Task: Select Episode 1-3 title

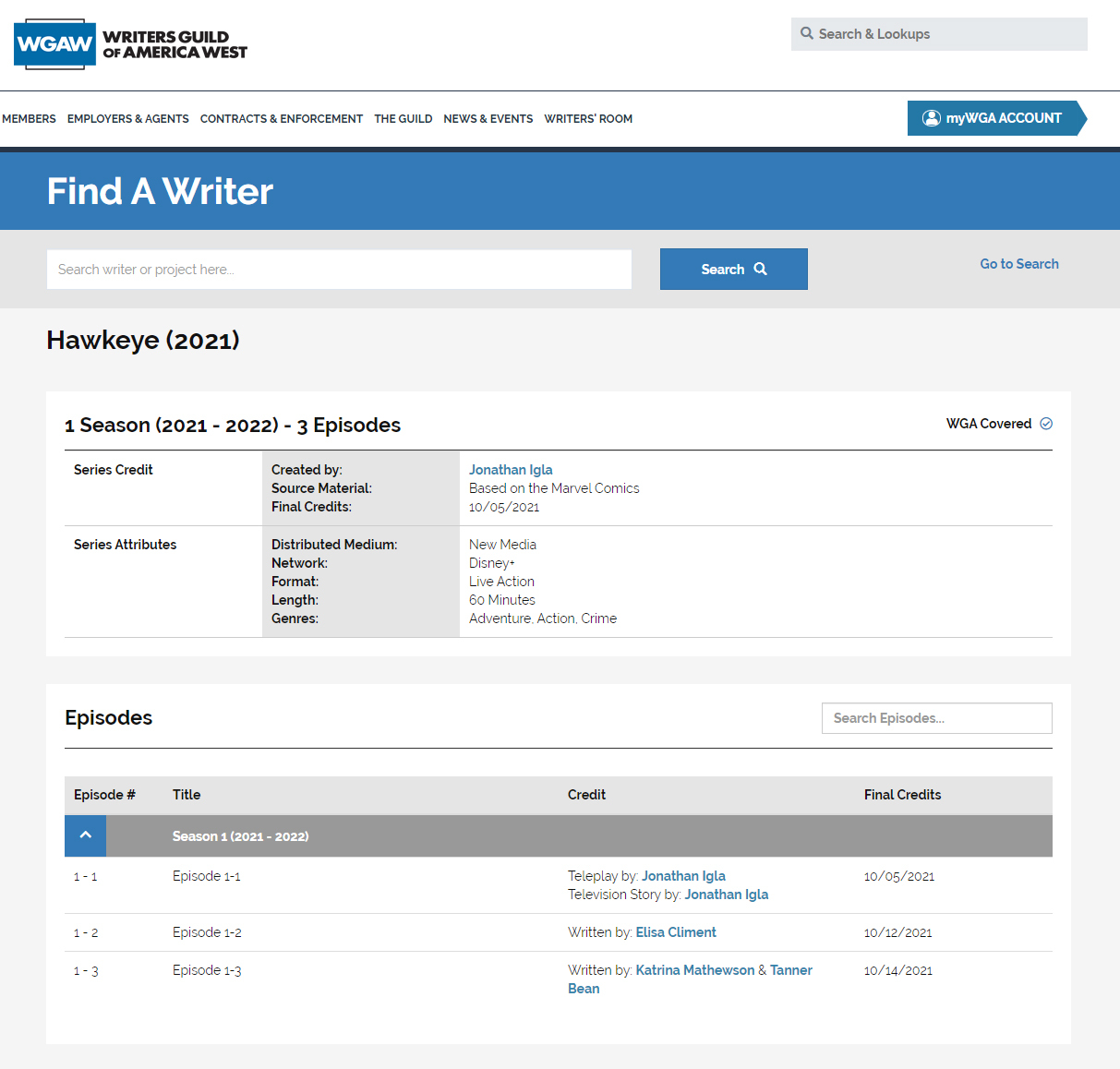Action: 207,970
